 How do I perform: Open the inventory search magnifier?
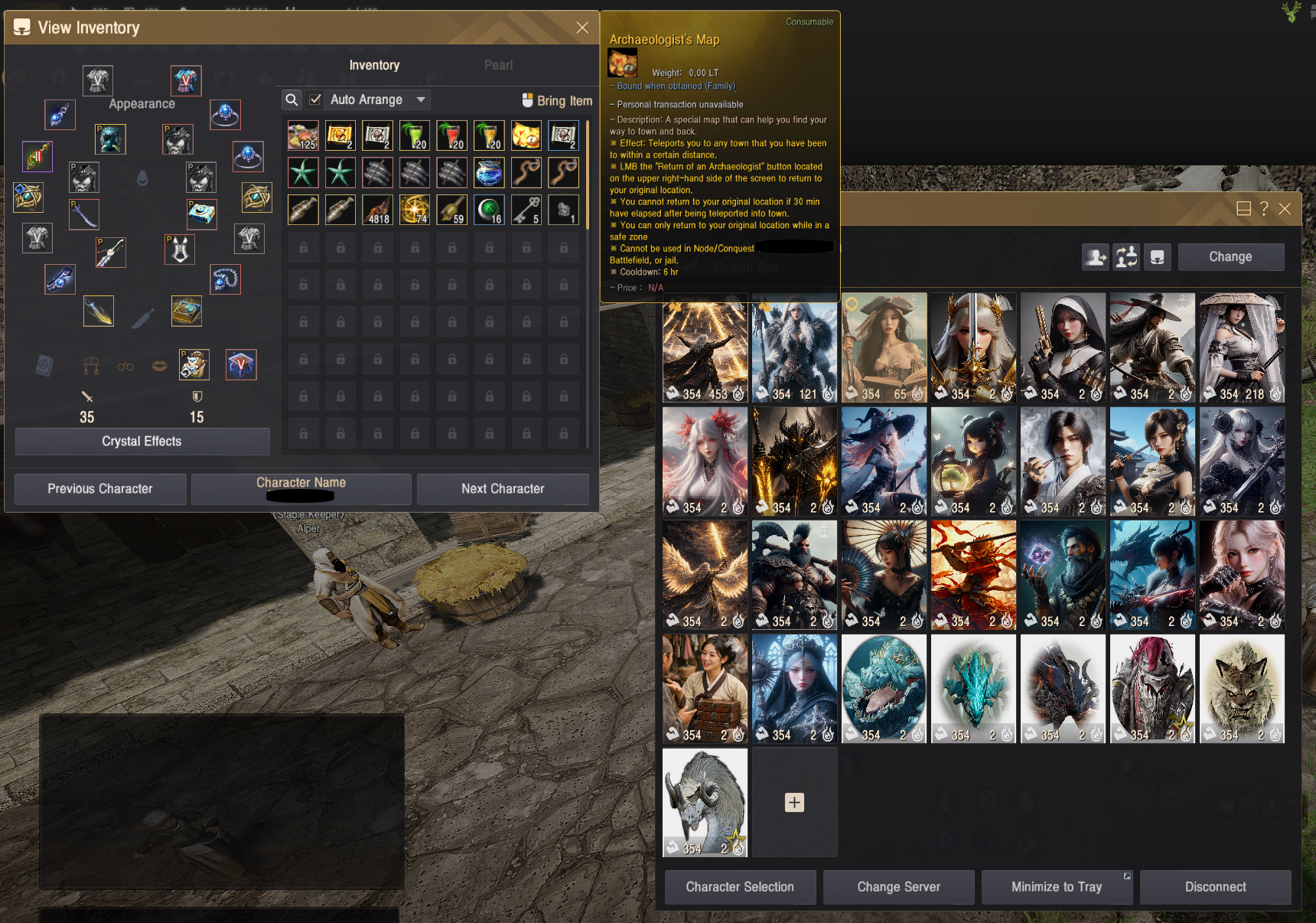click(292, 99)
